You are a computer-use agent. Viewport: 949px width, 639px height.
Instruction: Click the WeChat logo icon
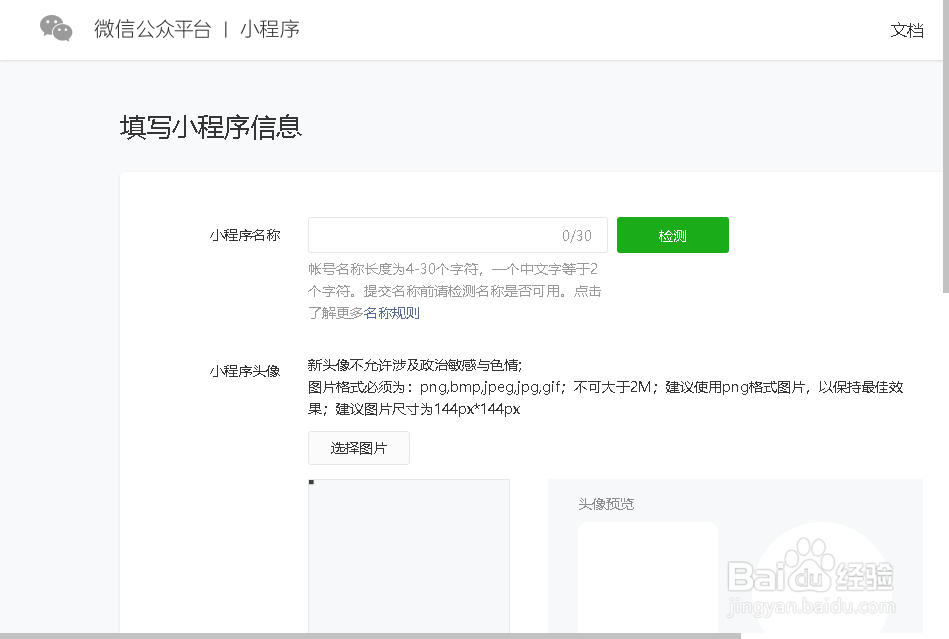coord(56,28)
